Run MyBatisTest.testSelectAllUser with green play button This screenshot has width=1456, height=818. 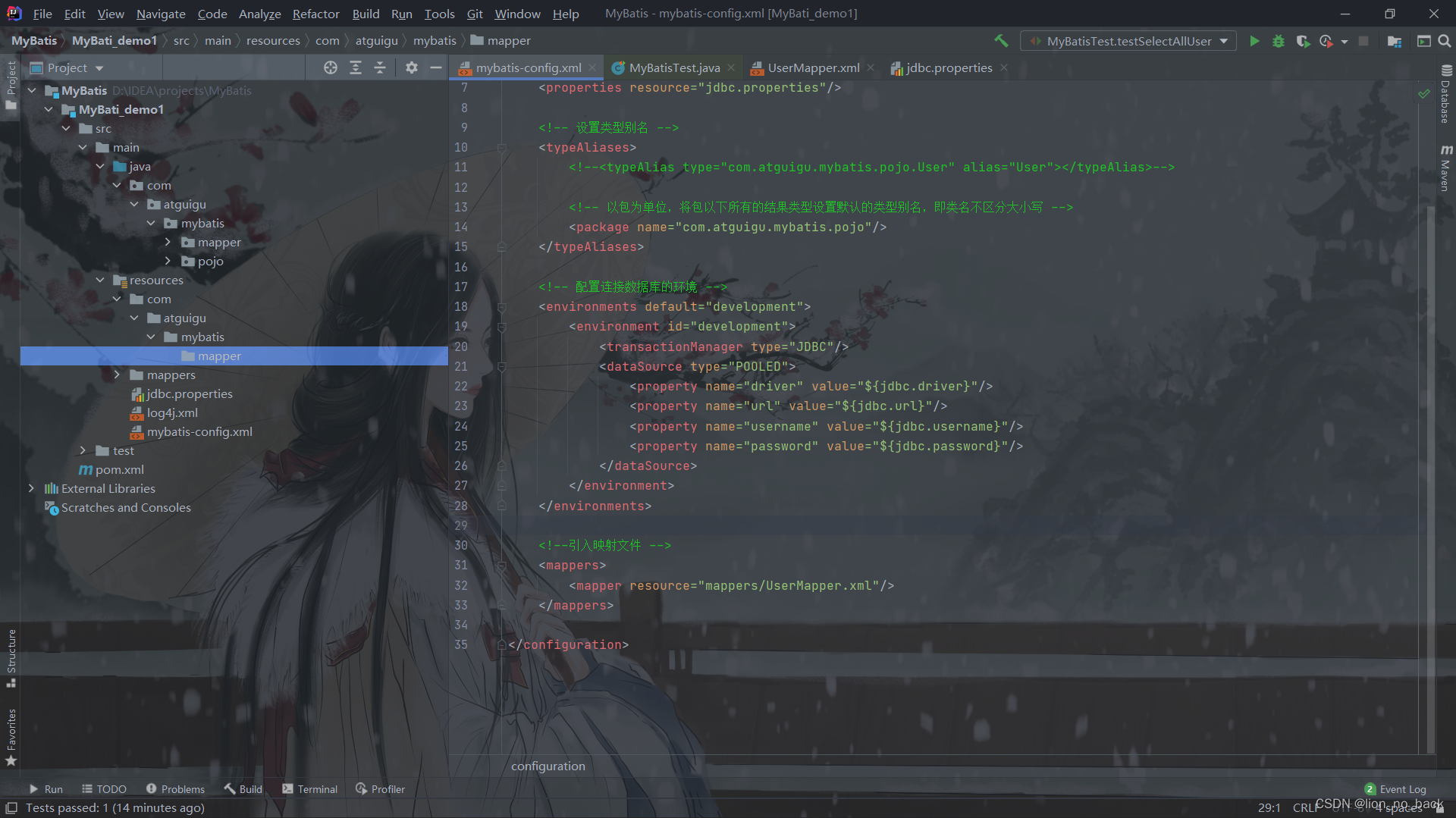tap(1254, 41)
